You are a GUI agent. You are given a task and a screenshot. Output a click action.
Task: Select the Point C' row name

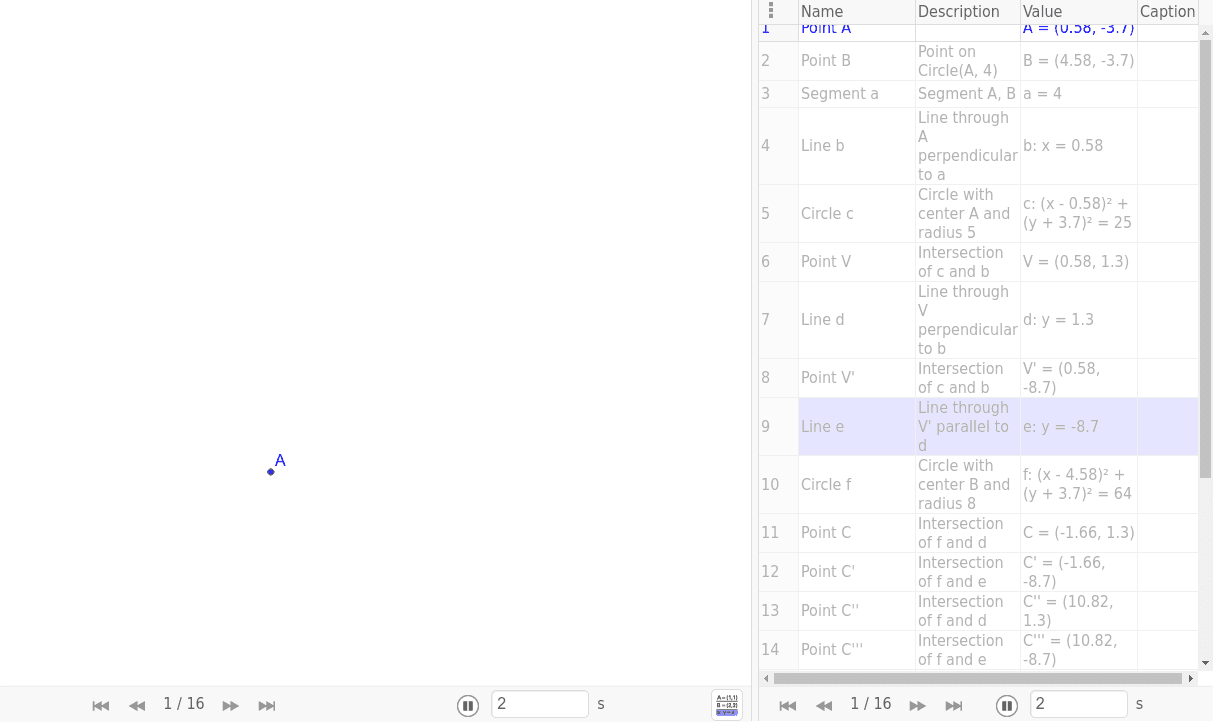(x=828, y=572)
